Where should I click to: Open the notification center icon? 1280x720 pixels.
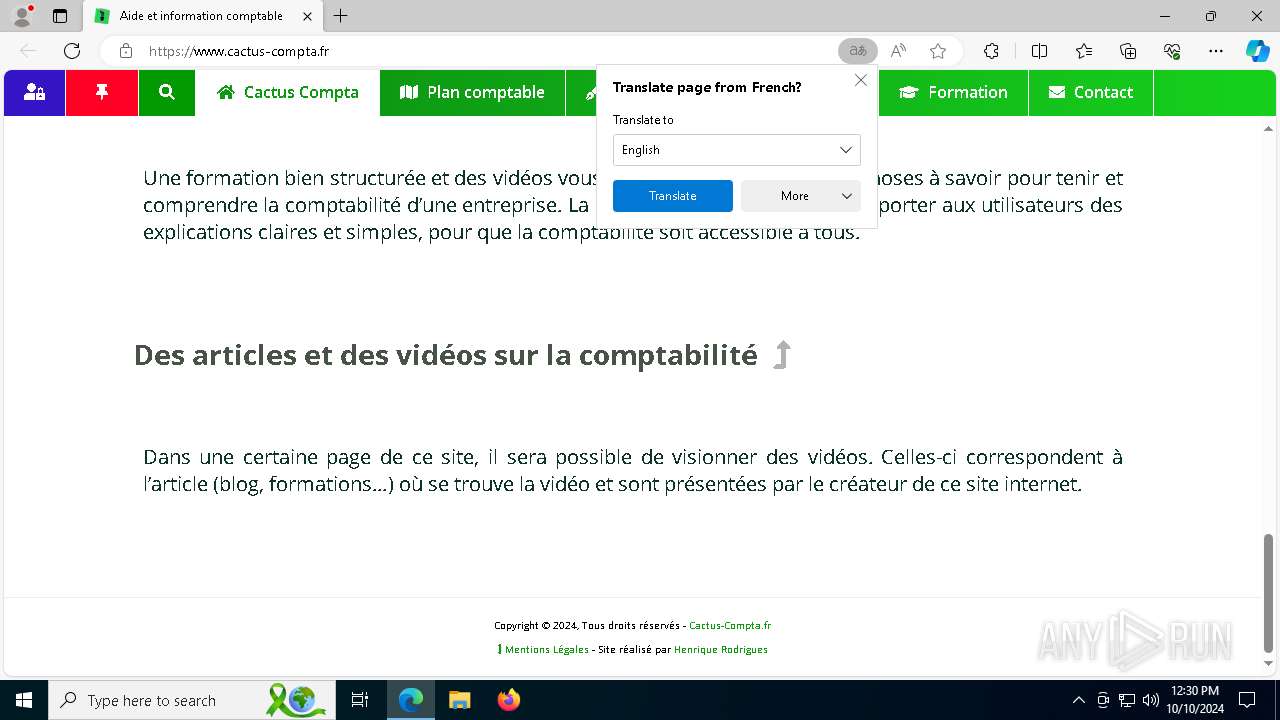pyautogui.click(x=1248, y=700)
